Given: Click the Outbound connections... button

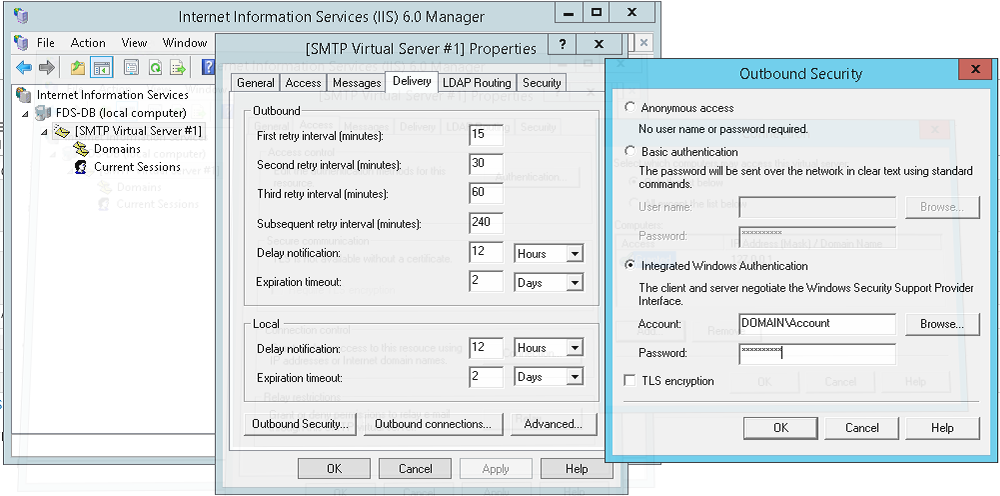Looking at the screenshot, I should click(433, 424).
